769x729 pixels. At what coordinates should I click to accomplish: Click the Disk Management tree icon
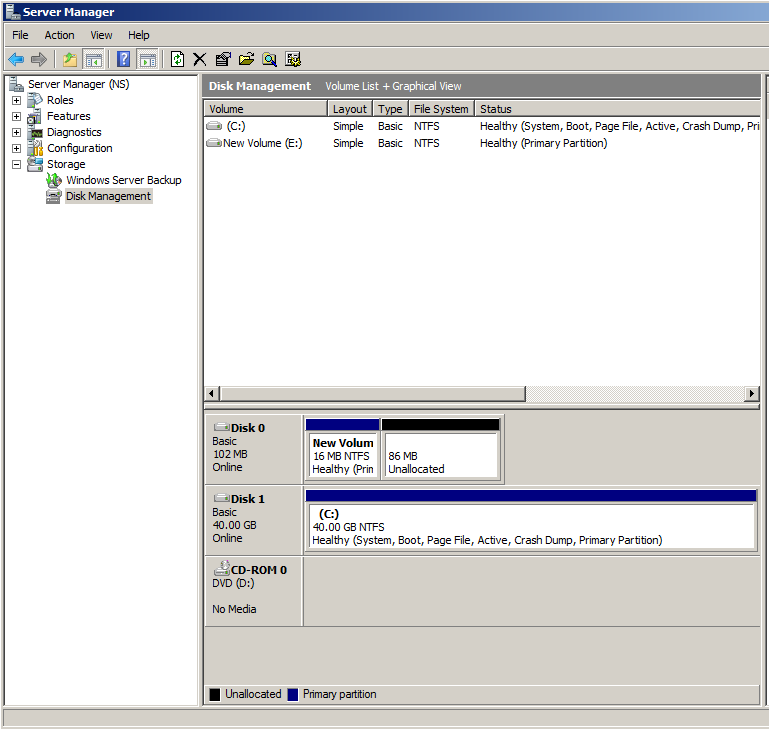click(53, 196)
